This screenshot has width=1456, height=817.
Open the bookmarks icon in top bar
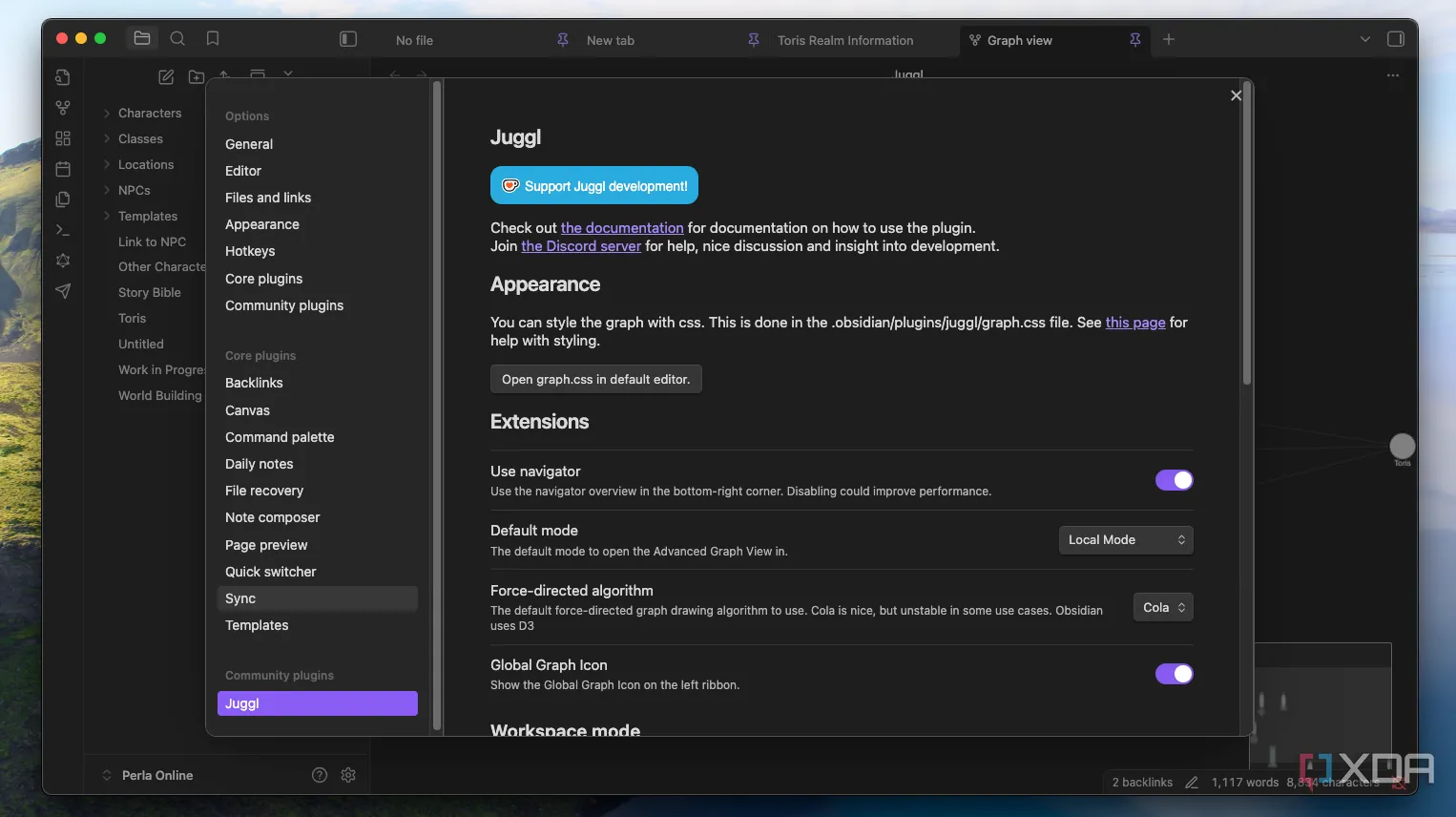tap(213, 38)
